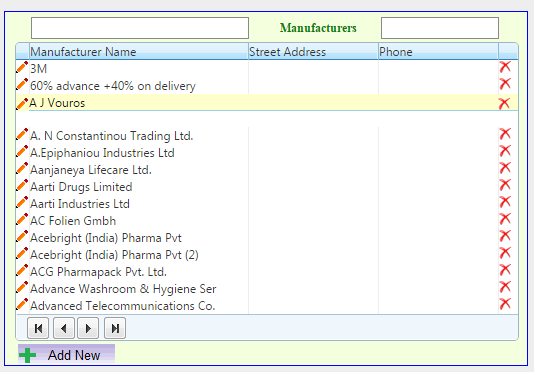Viewport: 534px width, 372px height.
Task: Delete ACG Pharmapack Pvt. Ltd. row
Action: (505, 270)
